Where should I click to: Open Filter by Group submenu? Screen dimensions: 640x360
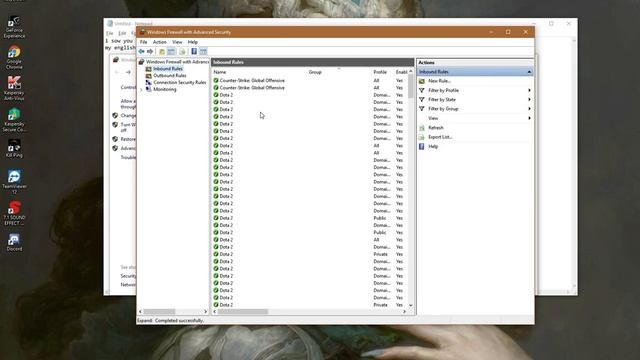coord(475,109)
